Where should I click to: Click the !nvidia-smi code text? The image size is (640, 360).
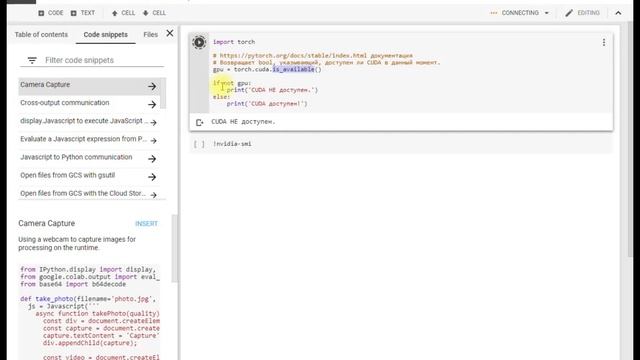232,144
